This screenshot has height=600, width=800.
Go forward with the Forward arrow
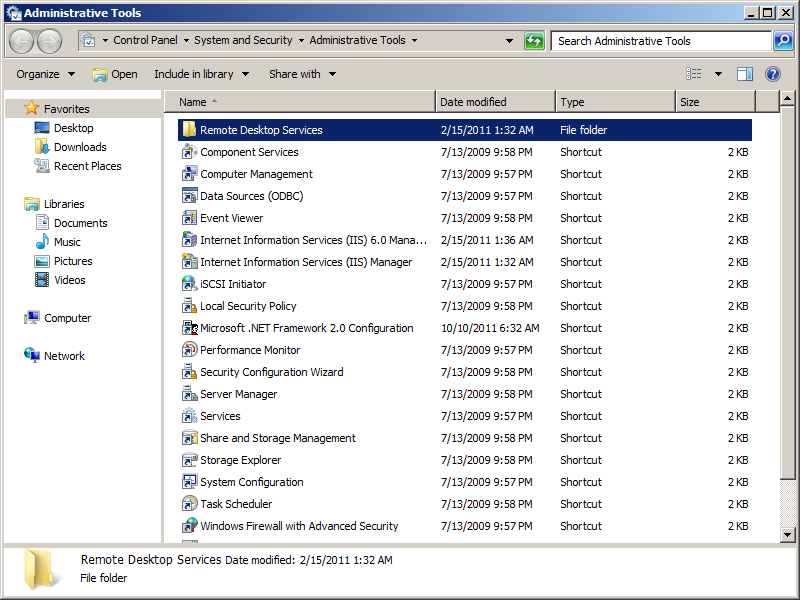click(49, 41)
